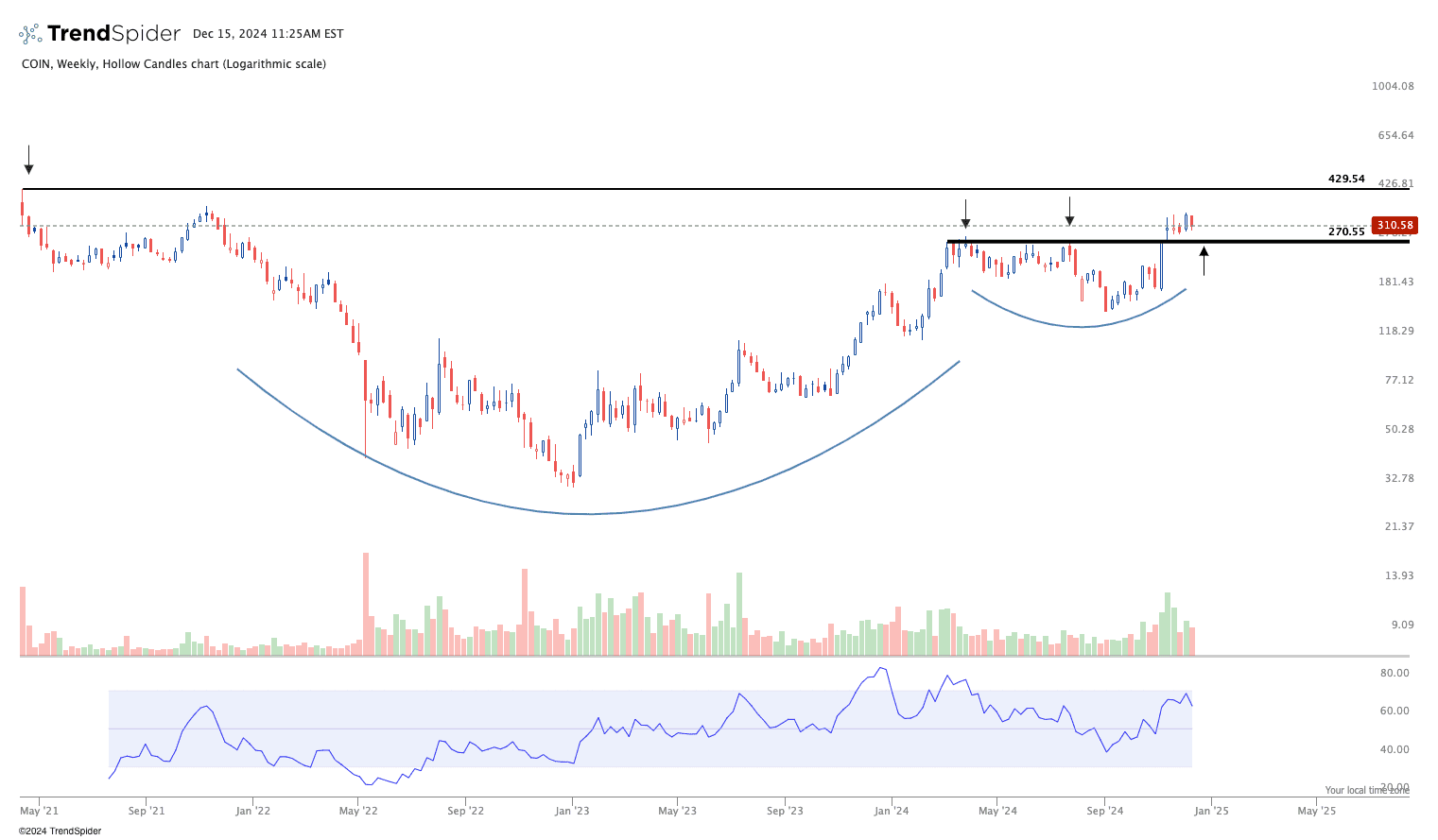Viewport: 1438px width, 840px height.
Task: Click the ©2024 TrendSpider copyright notice
Action: coord(60,831)
